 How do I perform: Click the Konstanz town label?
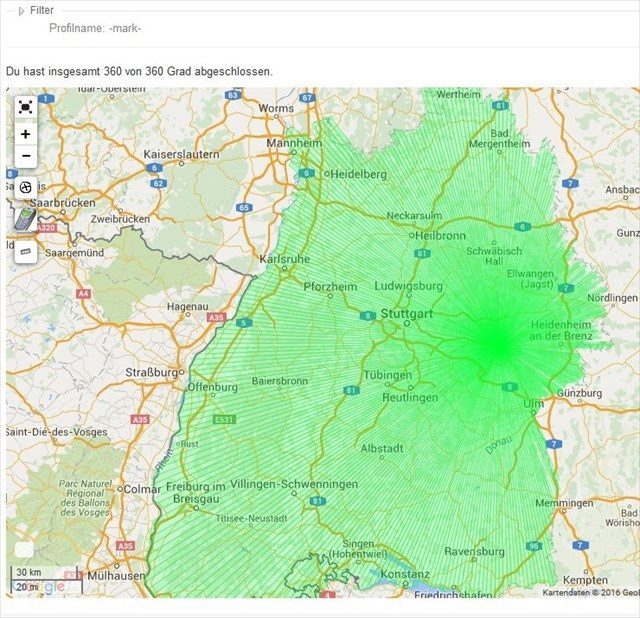(x=405, y=574)
